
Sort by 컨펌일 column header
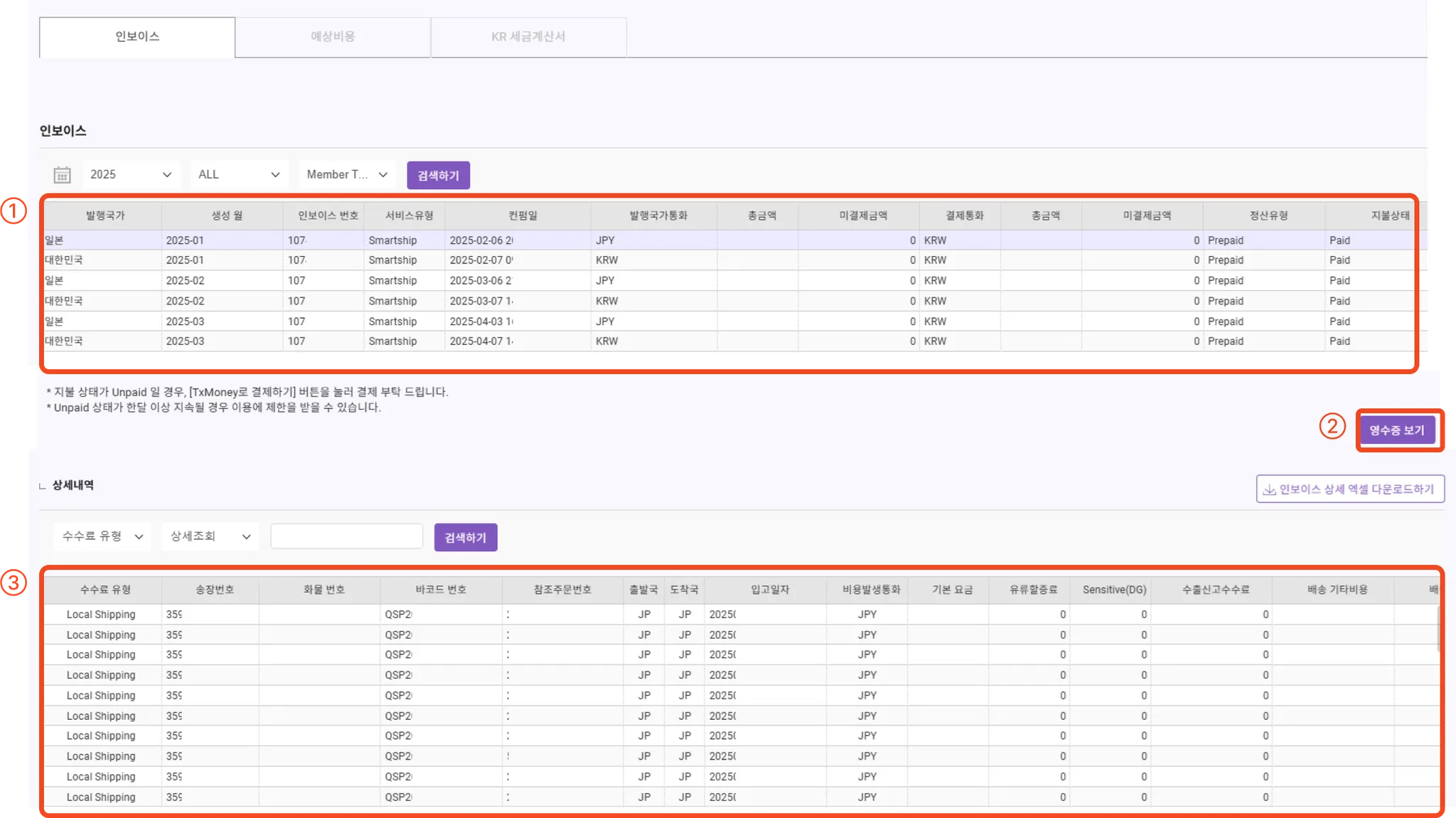pos(523,216)
